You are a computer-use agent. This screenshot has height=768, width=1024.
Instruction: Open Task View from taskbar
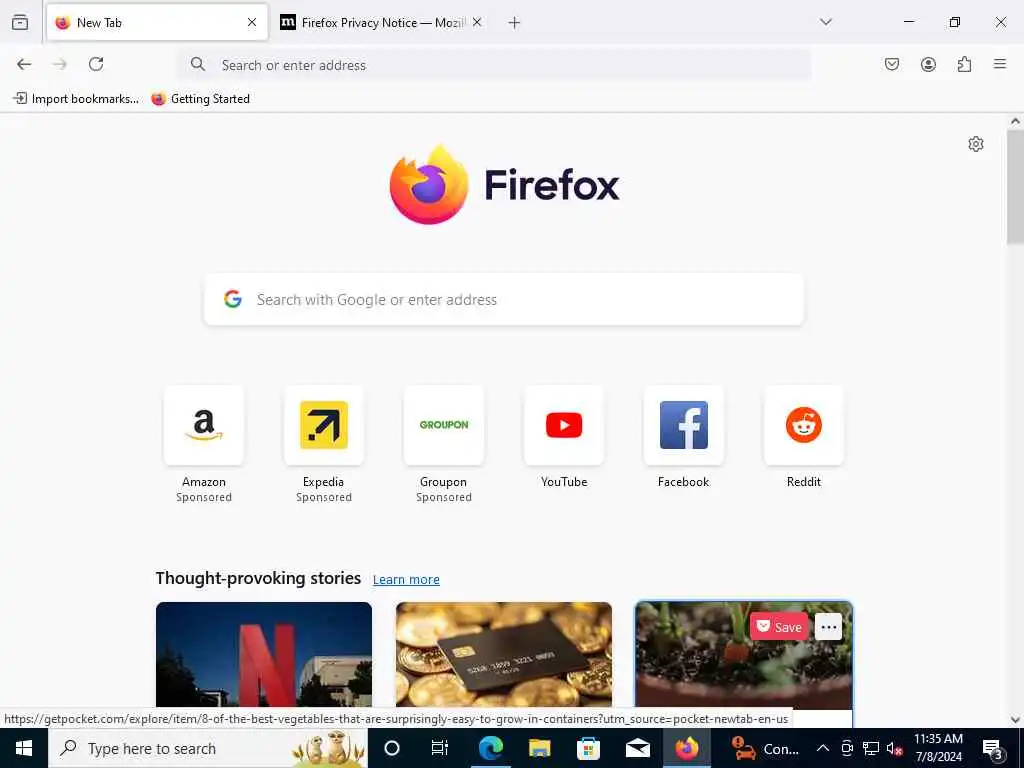[440, 748]
